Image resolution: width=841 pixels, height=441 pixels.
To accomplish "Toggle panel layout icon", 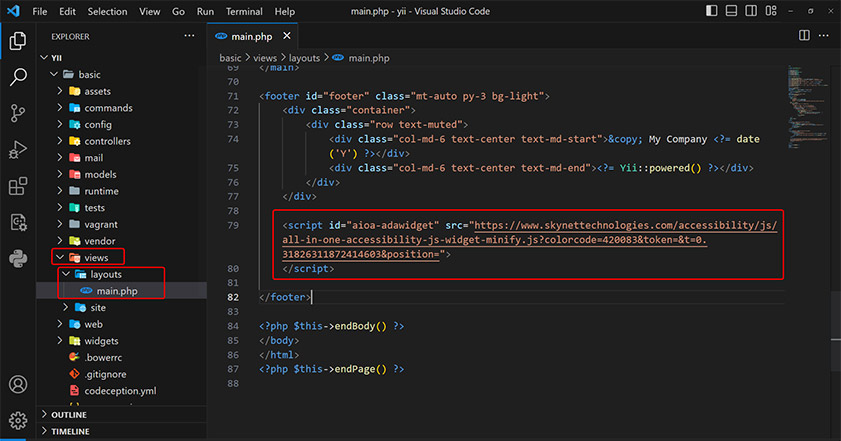I will pos(731,11).
